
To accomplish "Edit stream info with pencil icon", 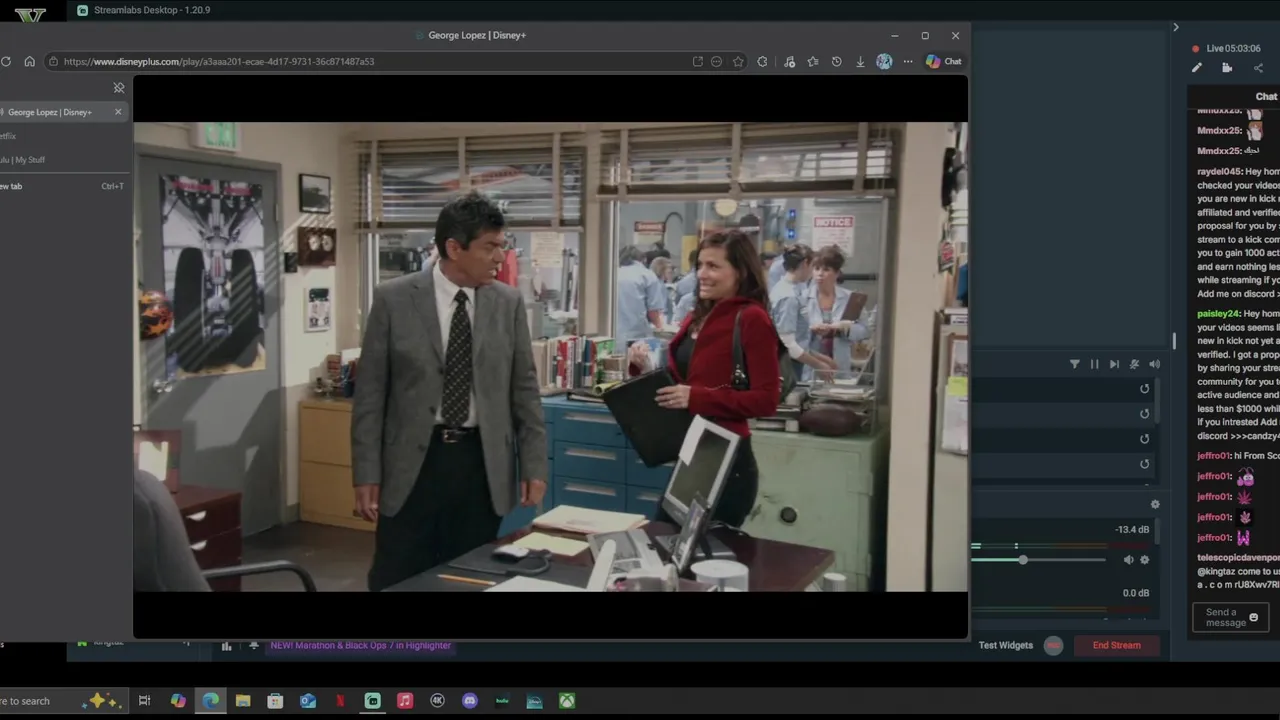I will 1197,68.
